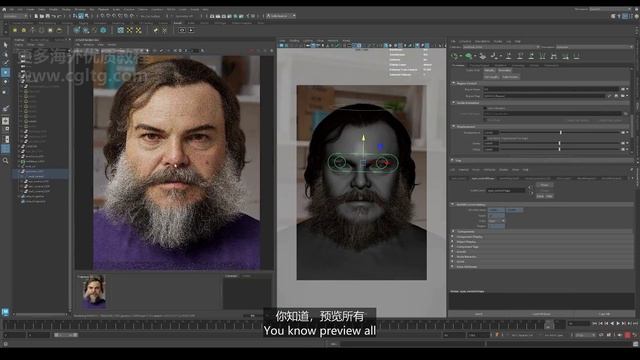Viewport: 640px width, 360px height.
Task: Click the blue square-frame shelf icon
Action: [x=120, y=30]
